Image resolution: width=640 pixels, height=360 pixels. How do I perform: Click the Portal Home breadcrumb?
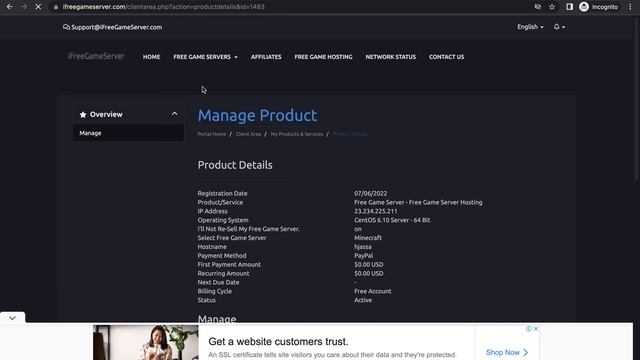211,134
